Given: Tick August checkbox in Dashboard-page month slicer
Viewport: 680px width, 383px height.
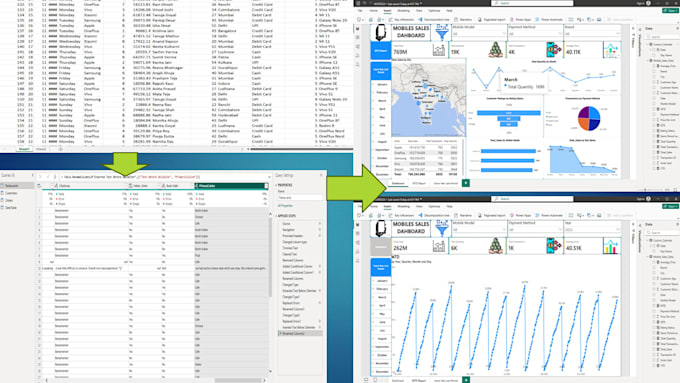Looking at the screenshot, I should click(x=373, y=142).
